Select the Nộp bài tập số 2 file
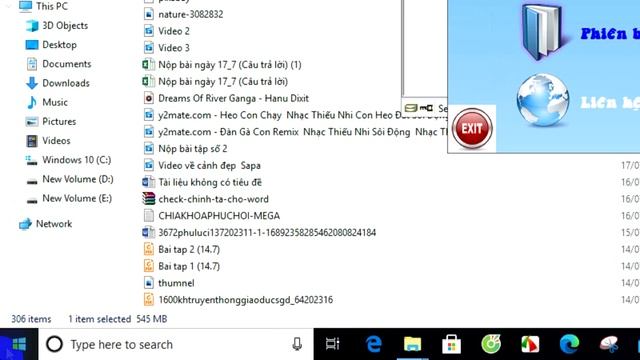Image resolution: width=640 pixels, height=360 pixels. [193, 149]
